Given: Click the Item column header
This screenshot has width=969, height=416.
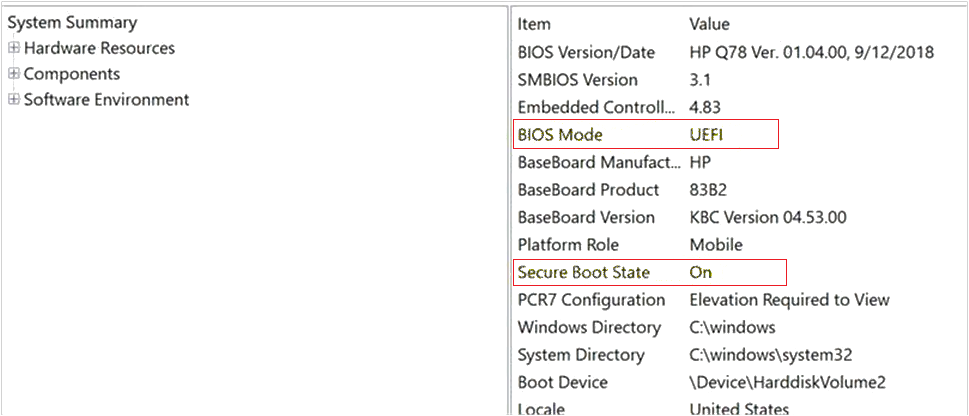Looking at the screenshot, I should [534, 24].
